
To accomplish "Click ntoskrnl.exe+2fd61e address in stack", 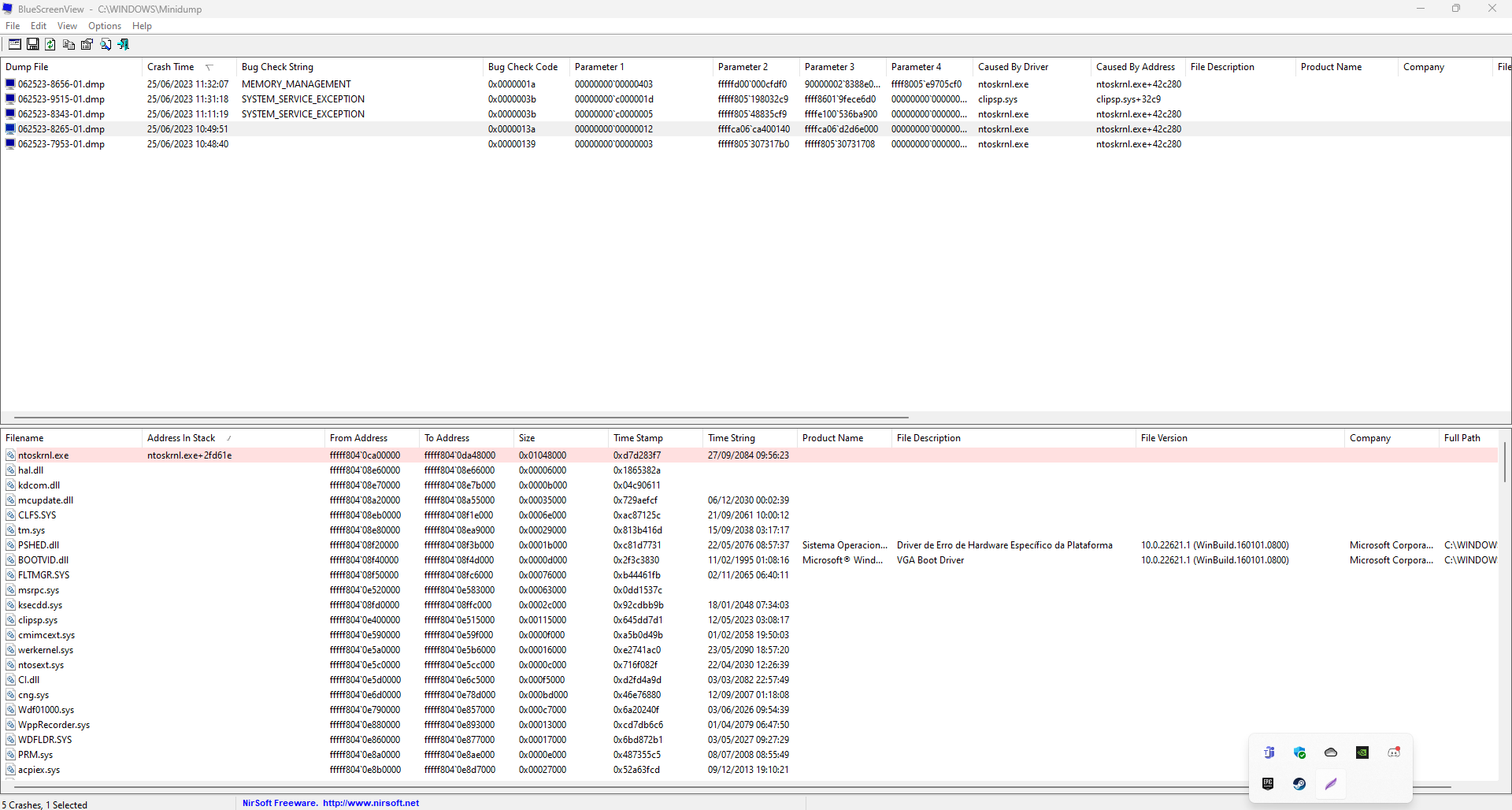I will 190,455.
